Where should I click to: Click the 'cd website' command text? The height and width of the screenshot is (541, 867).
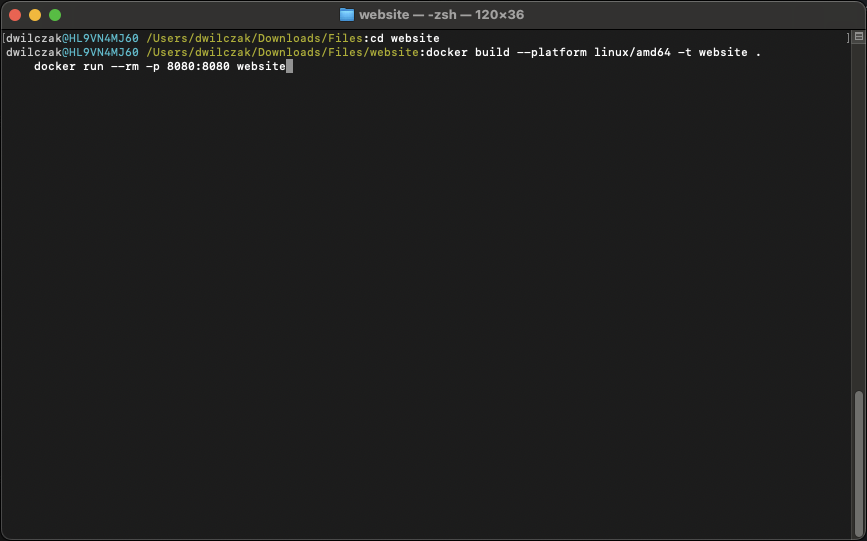(405, 38)
